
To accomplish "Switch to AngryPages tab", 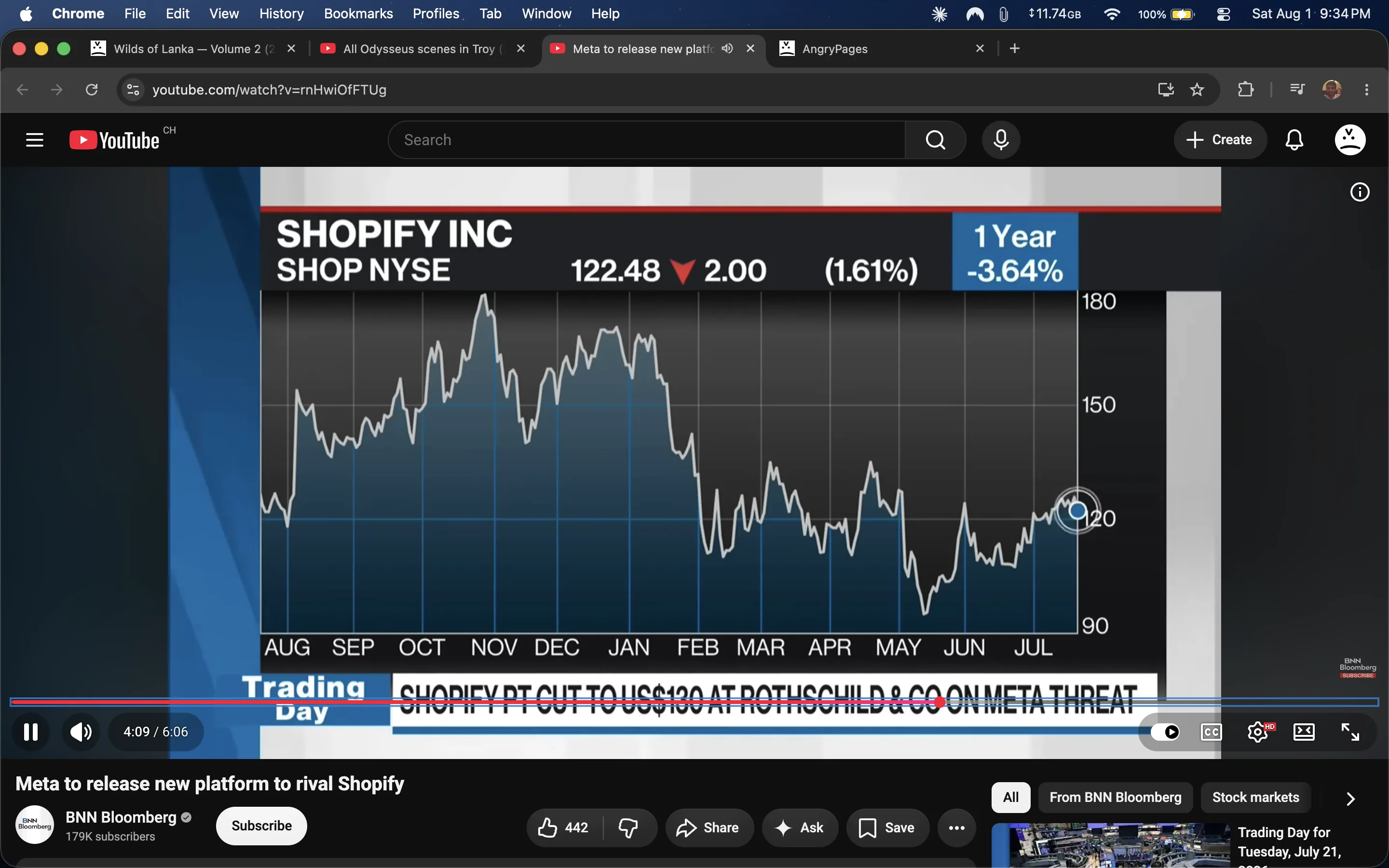I will pyautogui.click(x=881, y=49).
